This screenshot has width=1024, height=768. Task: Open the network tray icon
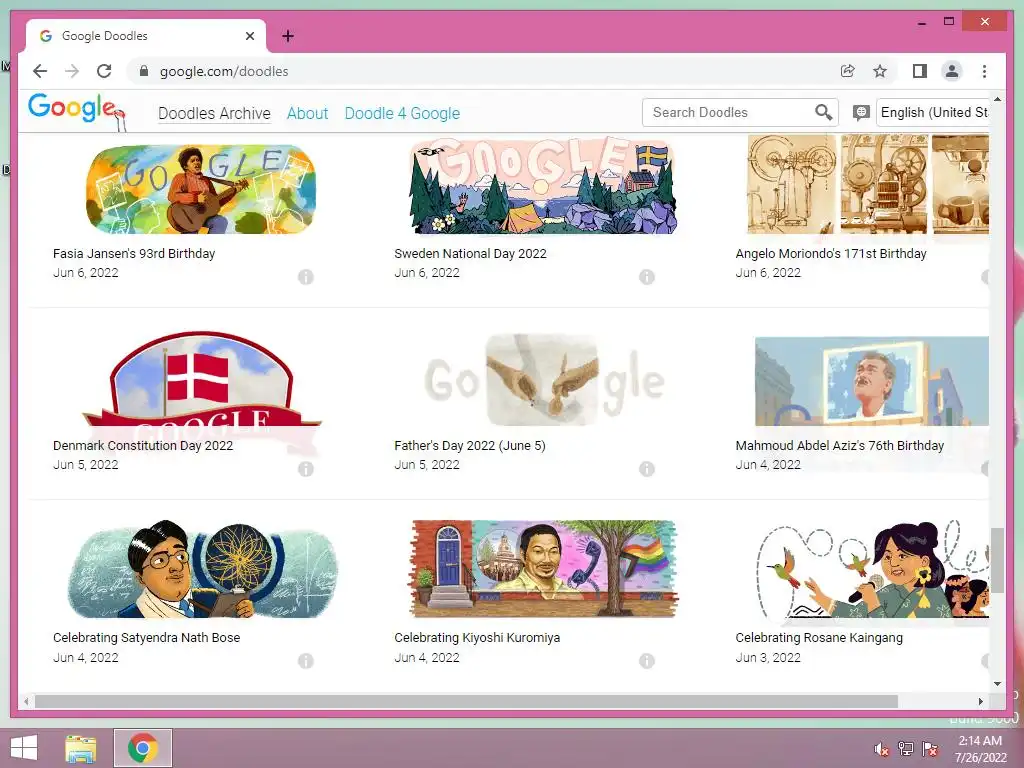[x=905, y=749]
